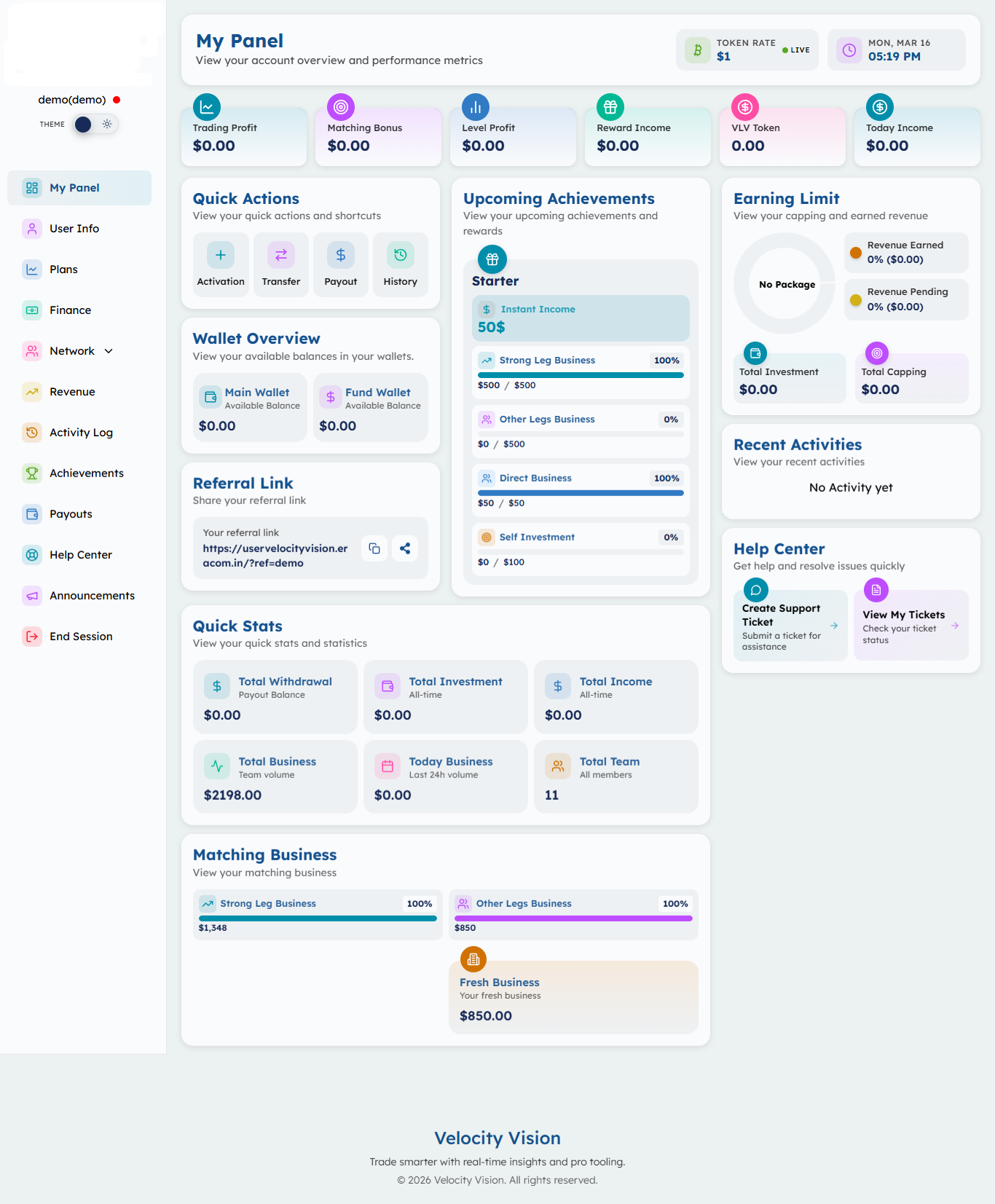Open the Transfer quick action
This screenshot has width=995, height=1204.
tap(280, 265)
